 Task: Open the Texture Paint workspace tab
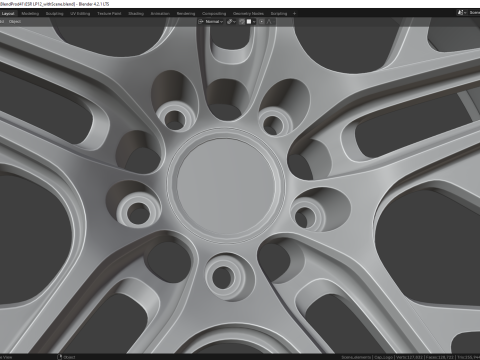109,14
